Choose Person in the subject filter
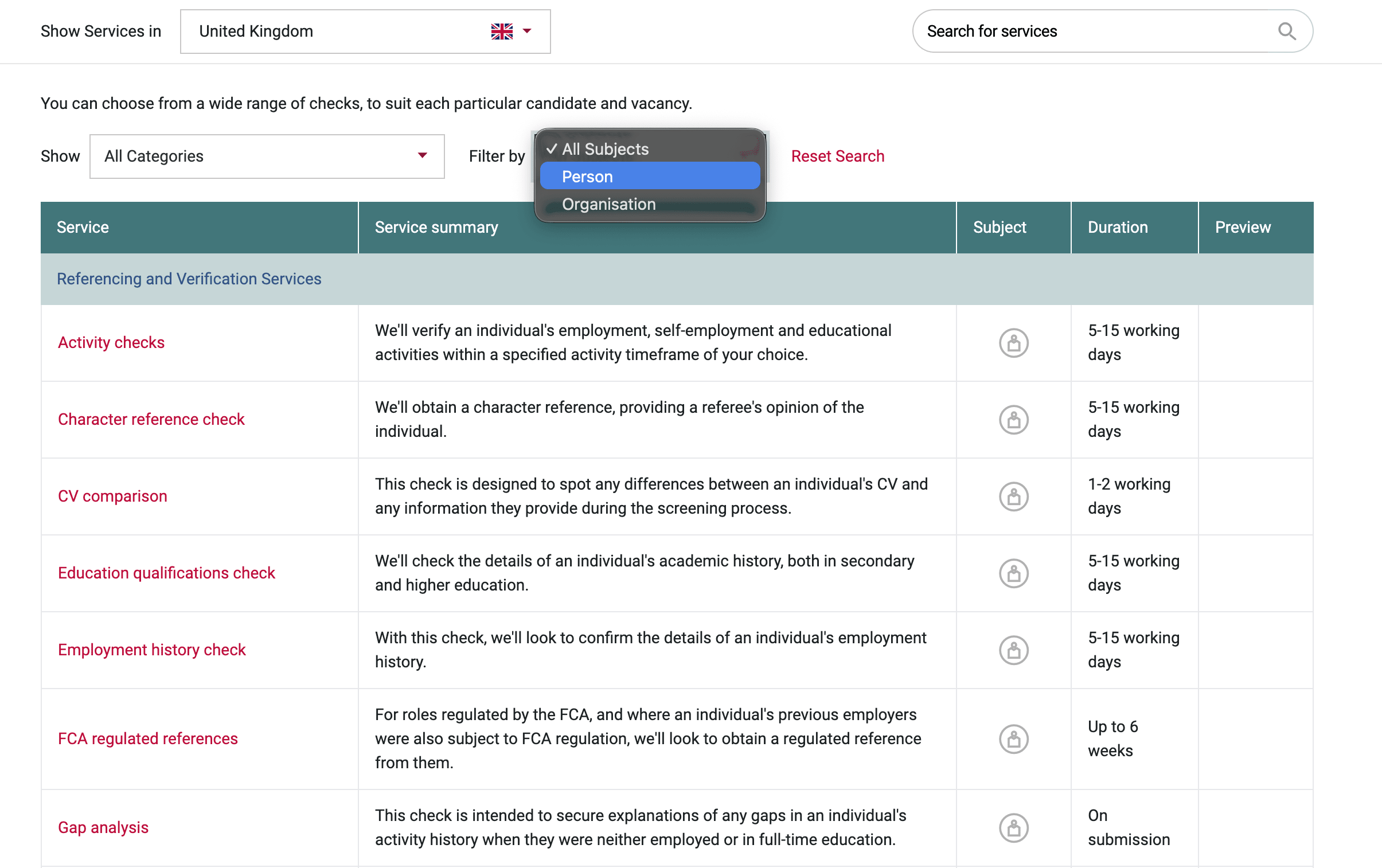Screen dimensions: 1382x868 tap(650, 177)
